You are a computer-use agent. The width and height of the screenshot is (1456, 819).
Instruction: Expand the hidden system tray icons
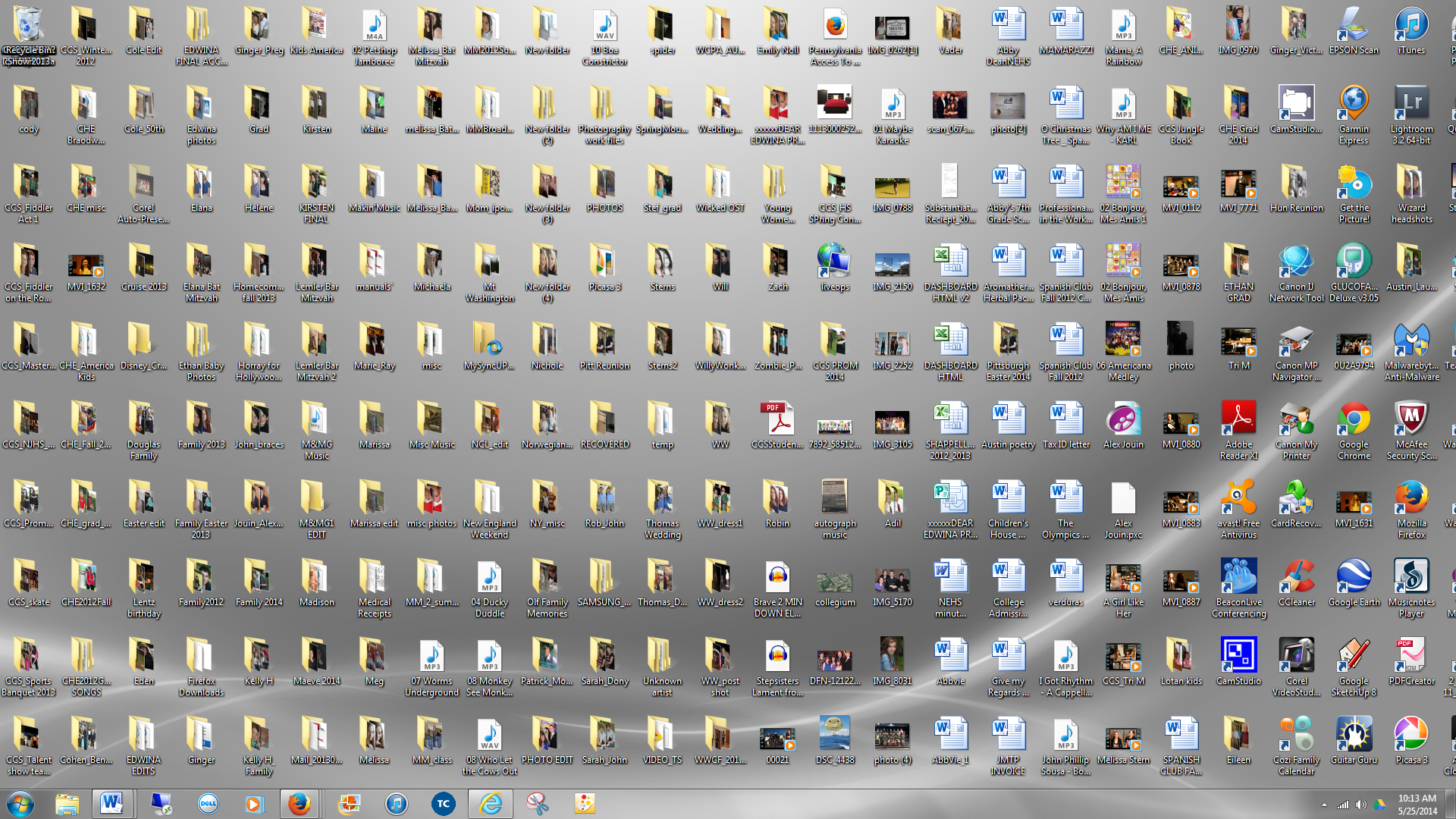pos(1324,805)
